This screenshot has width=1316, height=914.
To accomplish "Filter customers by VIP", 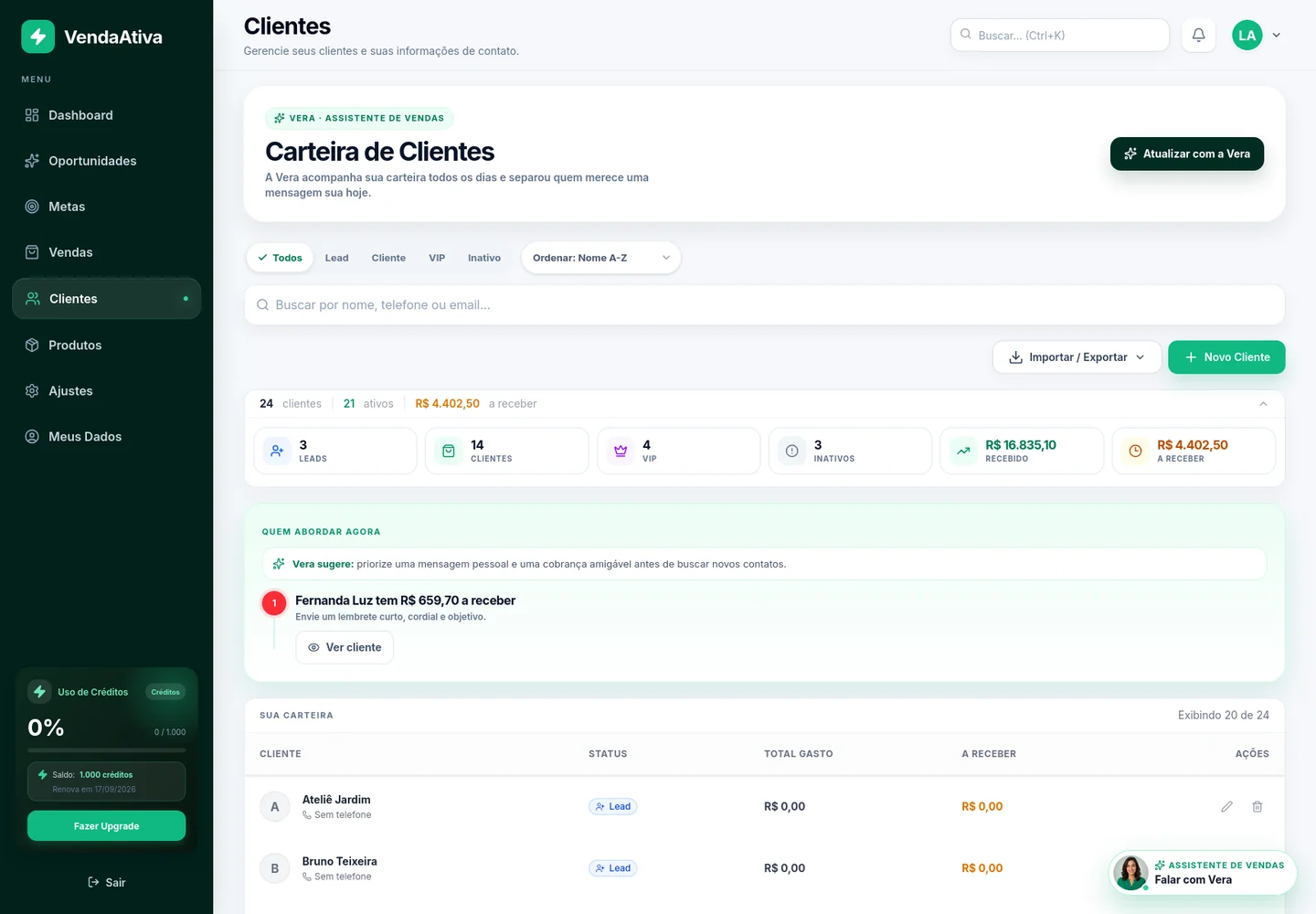I will pyautogui.click(x=437, y=258).
